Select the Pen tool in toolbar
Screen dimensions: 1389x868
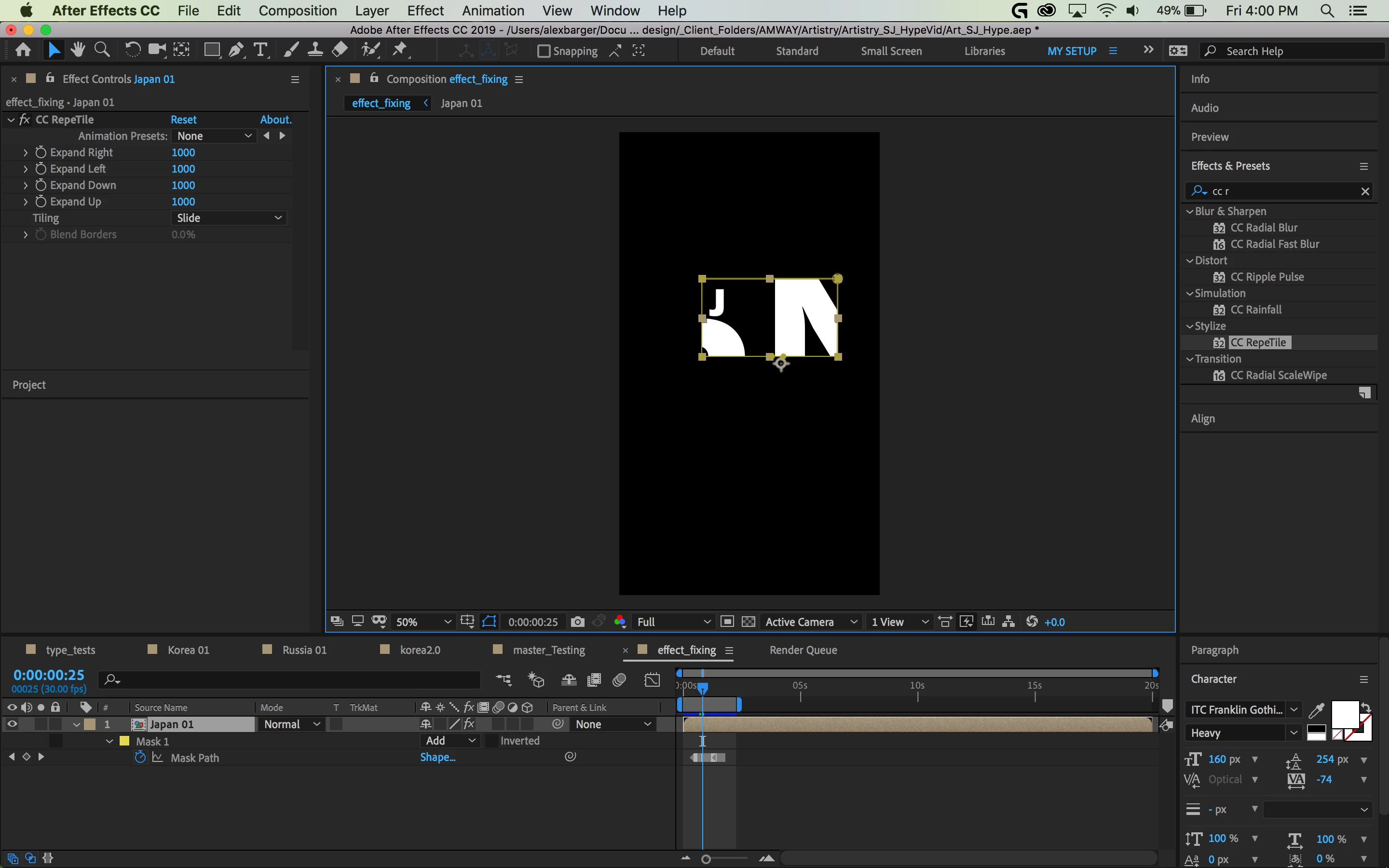(x=235, y=51)
